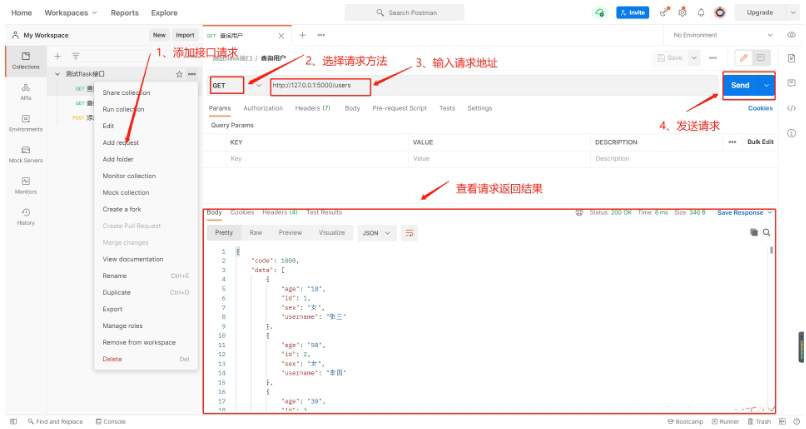Open the JSON format dropdown
This screenshot has height=429, width=806.
pos(376,232)
